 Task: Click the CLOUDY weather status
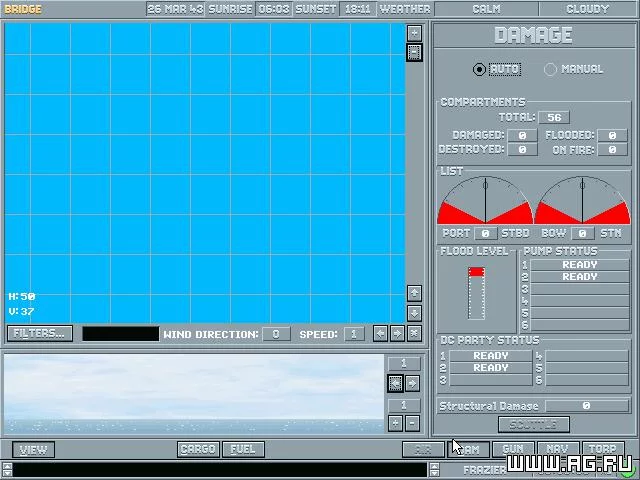click(588, 9)
